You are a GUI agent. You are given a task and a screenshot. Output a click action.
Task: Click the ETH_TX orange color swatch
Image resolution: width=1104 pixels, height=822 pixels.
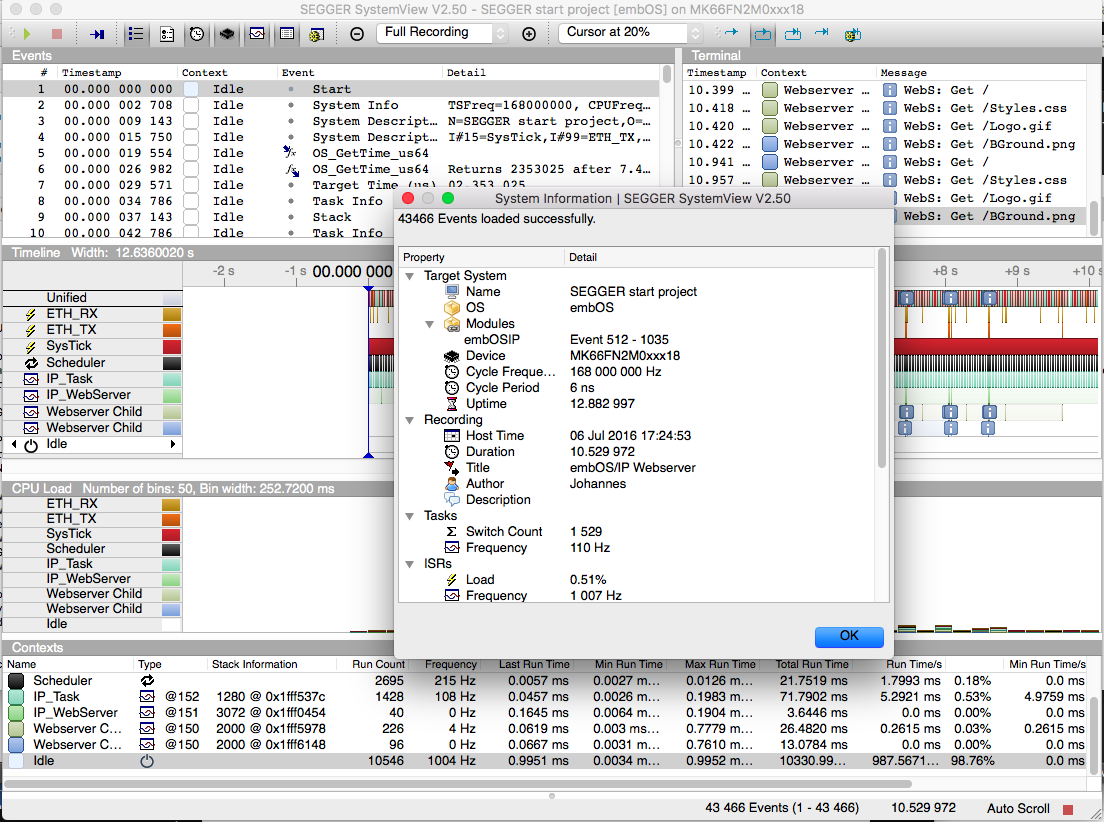pos(172,330)
